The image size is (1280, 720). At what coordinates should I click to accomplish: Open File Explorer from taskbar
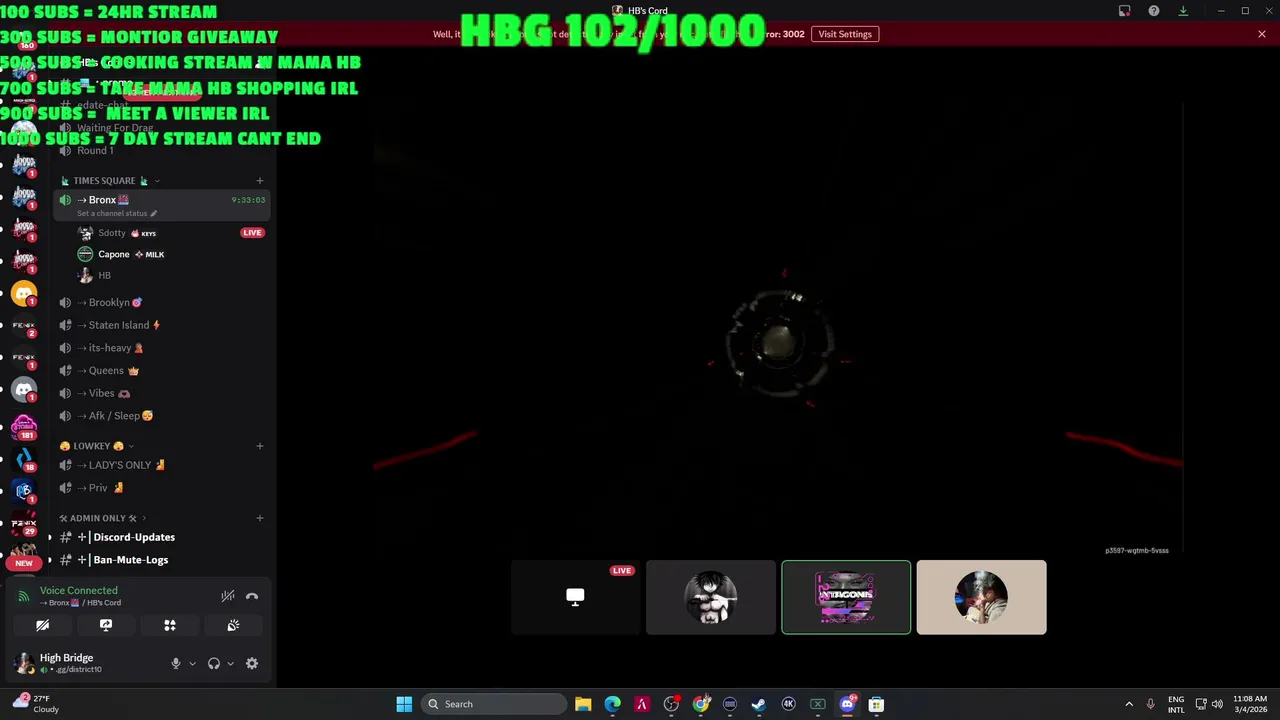pos(583,704)
